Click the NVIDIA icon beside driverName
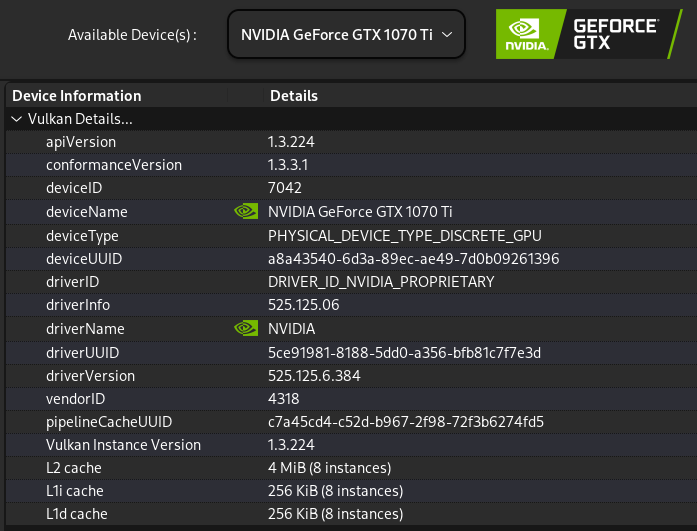 246,328
